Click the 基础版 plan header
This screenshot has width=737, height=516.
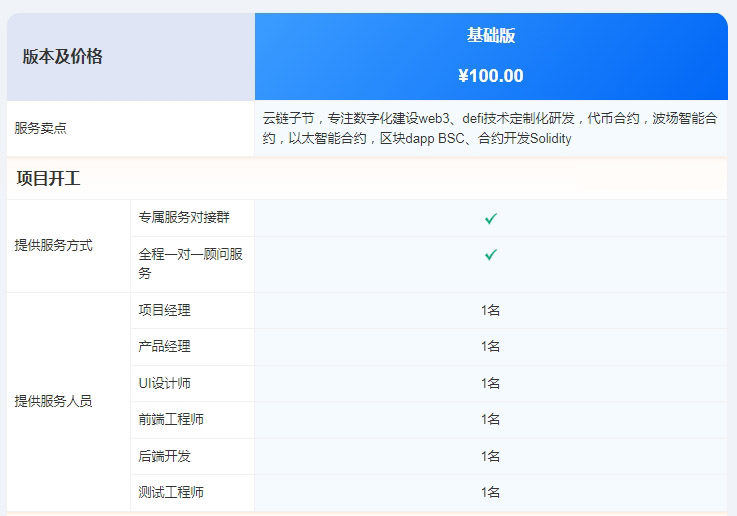491,36
